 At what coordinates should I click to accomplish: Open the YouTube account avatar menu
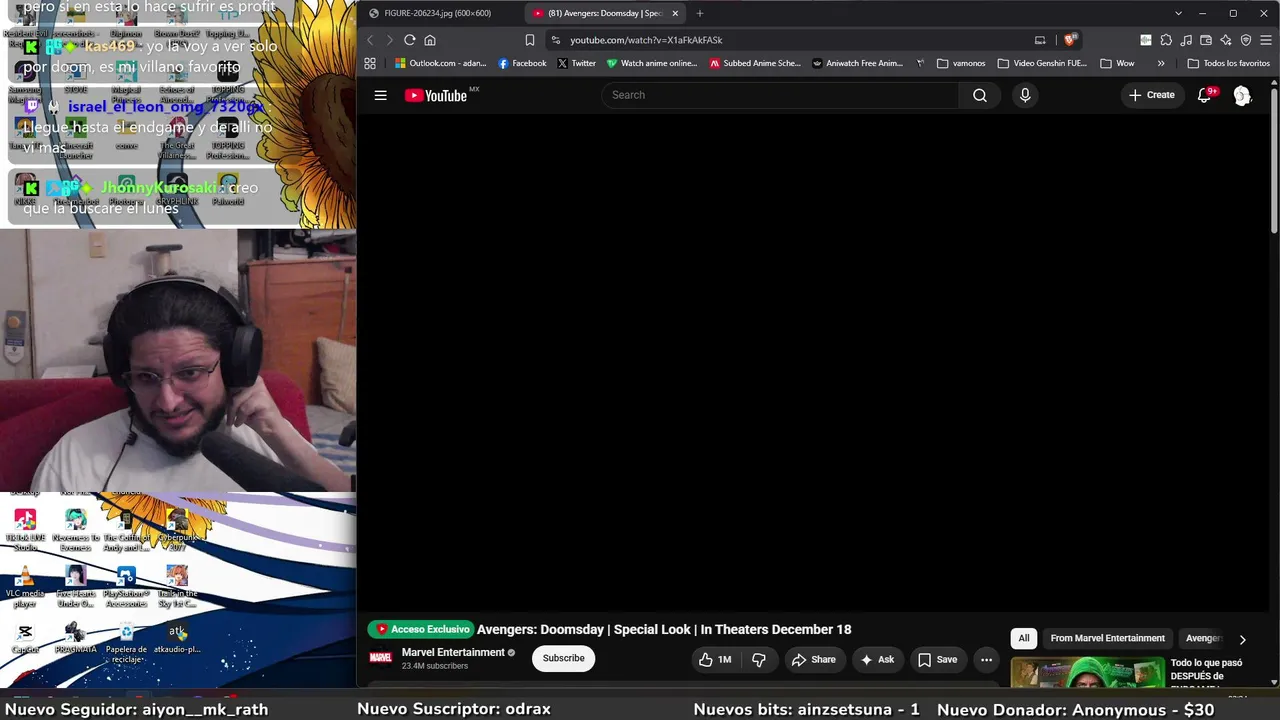coord(1242,95)
